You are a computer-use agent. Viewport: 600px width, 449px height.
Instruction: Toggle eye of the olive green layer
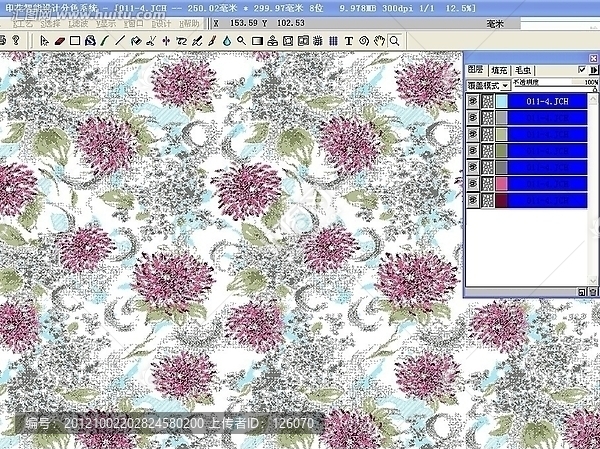point(473,150)
